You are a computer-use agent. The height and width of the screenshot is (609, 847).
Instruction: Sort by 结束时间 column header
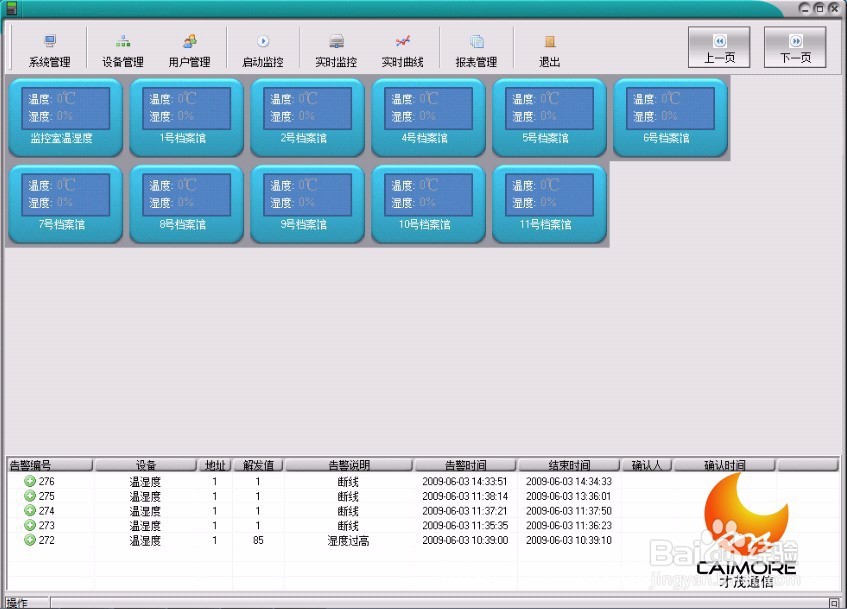[x=569, y=465]
